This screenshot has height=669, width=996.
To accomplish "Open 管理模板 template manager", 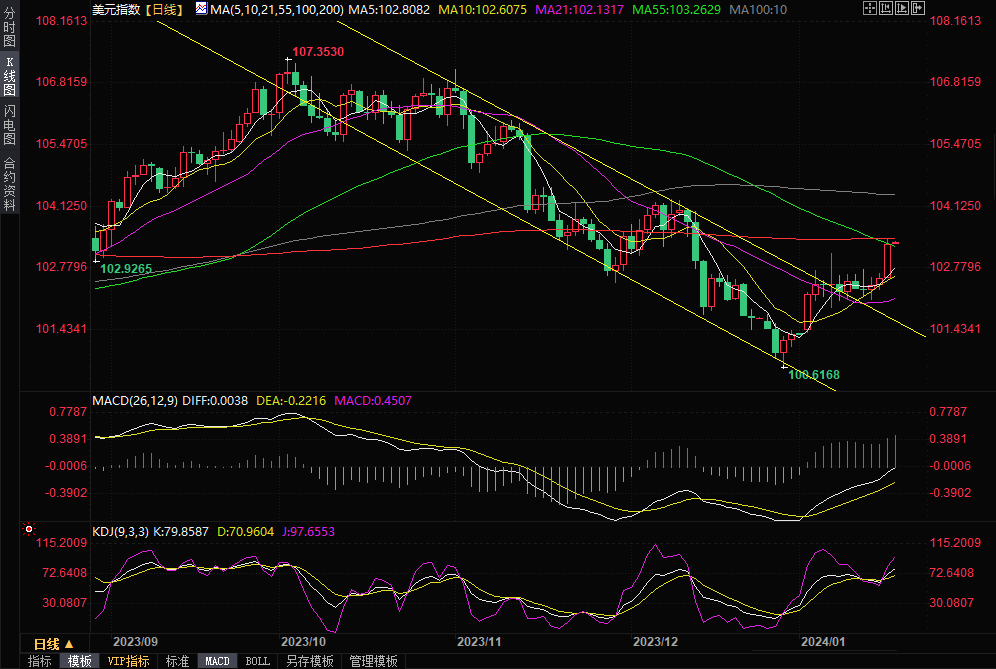I will [372, 661].
